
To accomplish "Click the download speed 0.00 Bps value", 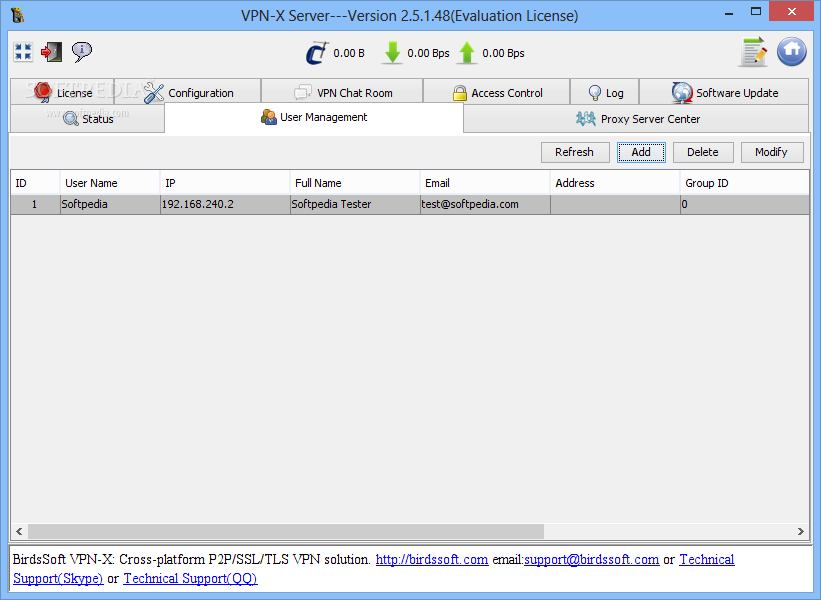I will coord(428,53).
